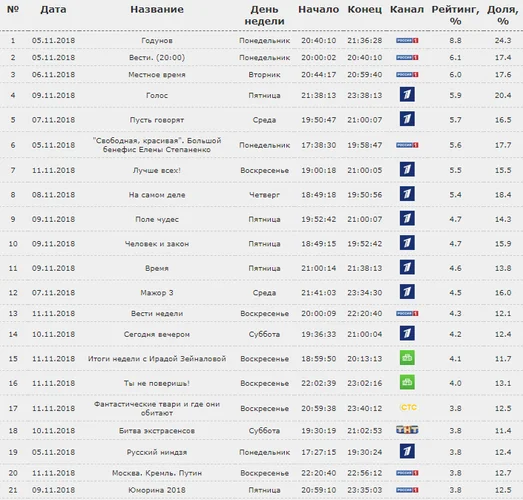Select the program title Пусть говорят
This screenshot has height=500, width=523.
(x=157, y=120)
